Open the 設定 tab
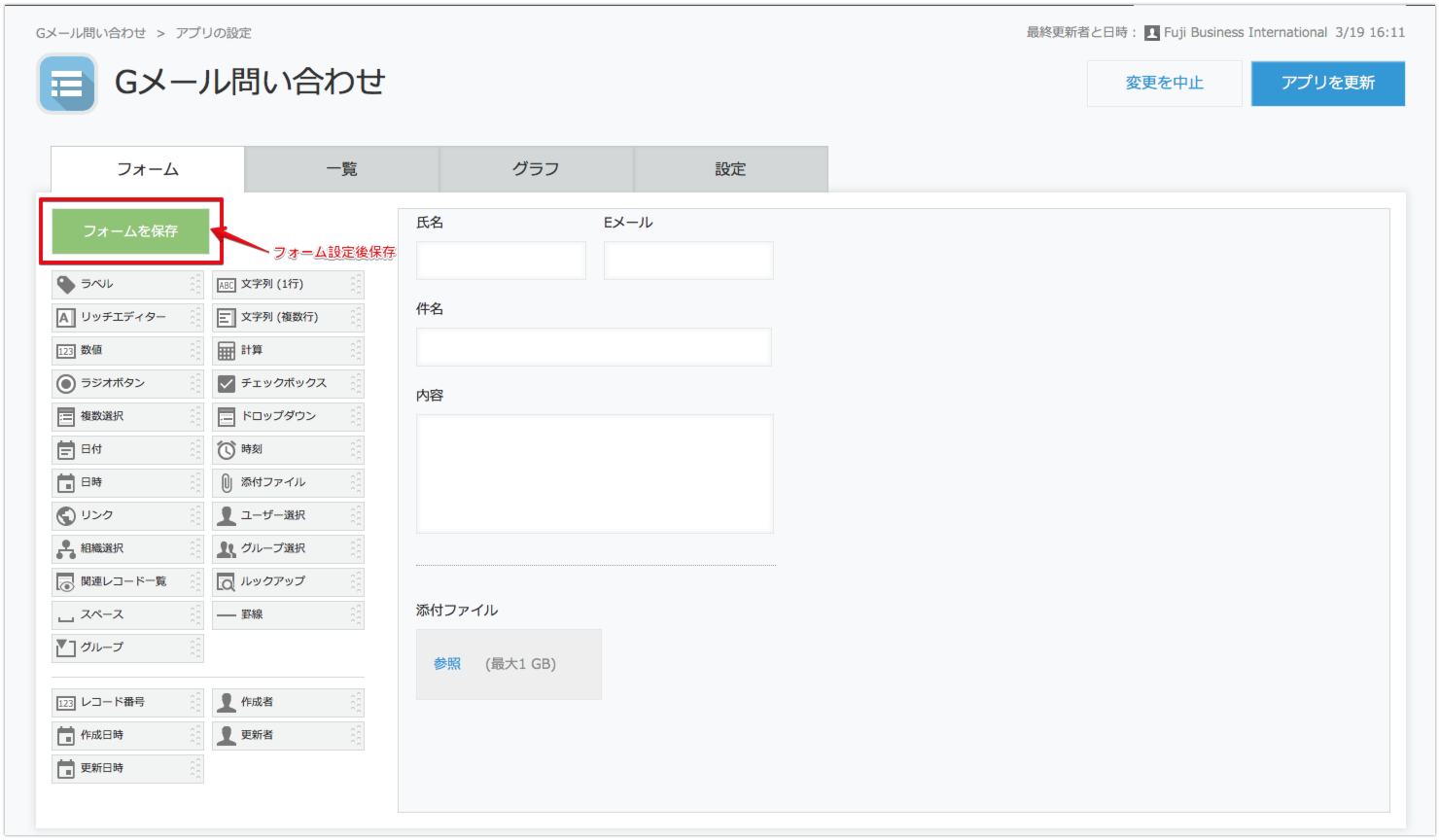1440x840 pixels. pyautogui.click(x=730, y=169)
